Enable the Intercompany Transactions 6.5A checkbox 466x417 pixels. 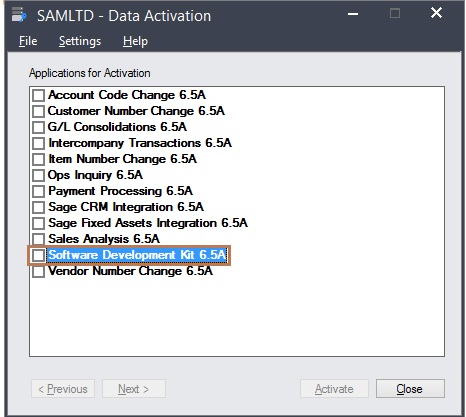(38, 143)
